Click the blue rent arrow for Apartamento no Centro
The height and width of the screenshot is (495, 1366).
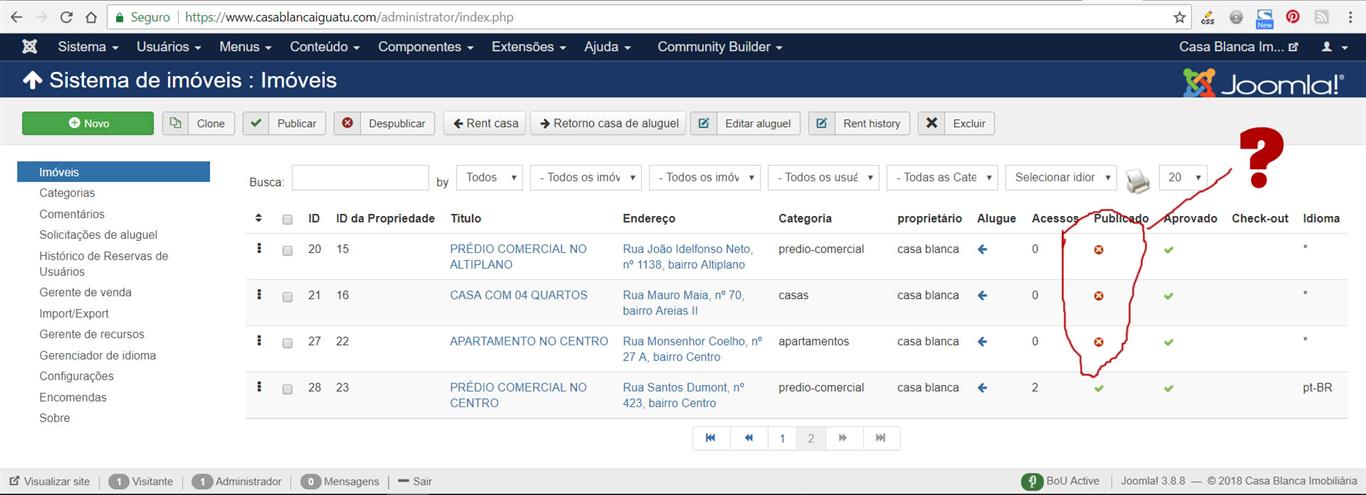click(x=982, y=342)
